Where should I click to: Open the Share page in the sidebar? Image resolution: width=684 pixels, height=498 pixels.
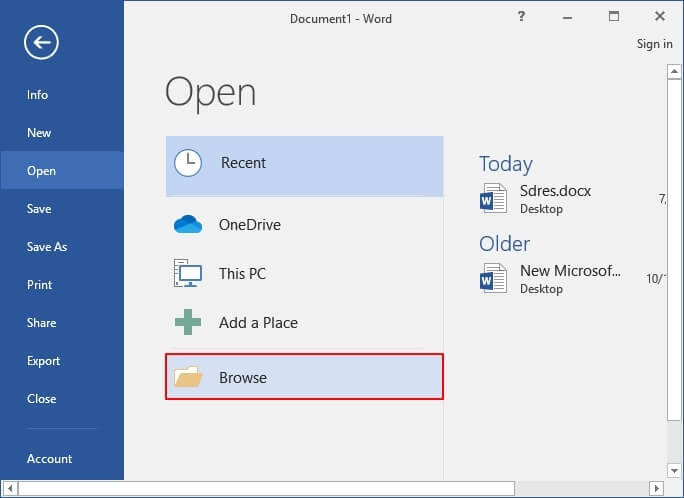(x=42, y=323)
